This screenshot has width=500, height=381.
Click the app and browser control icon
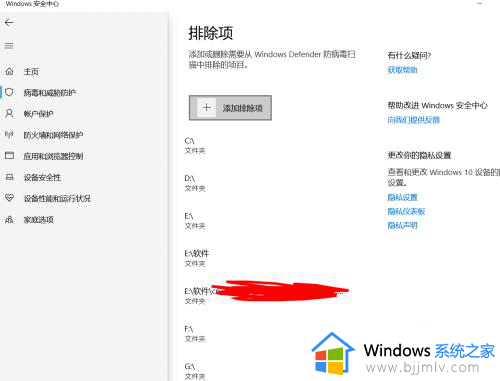point(9,156)
